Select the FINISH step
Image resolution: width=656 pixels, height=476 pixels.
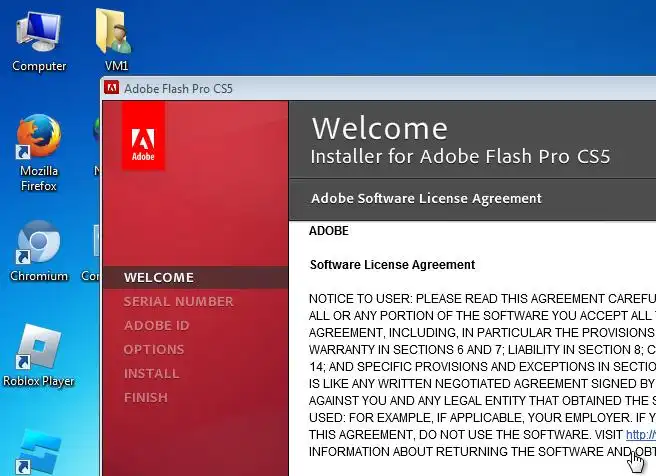coord(146,397)
